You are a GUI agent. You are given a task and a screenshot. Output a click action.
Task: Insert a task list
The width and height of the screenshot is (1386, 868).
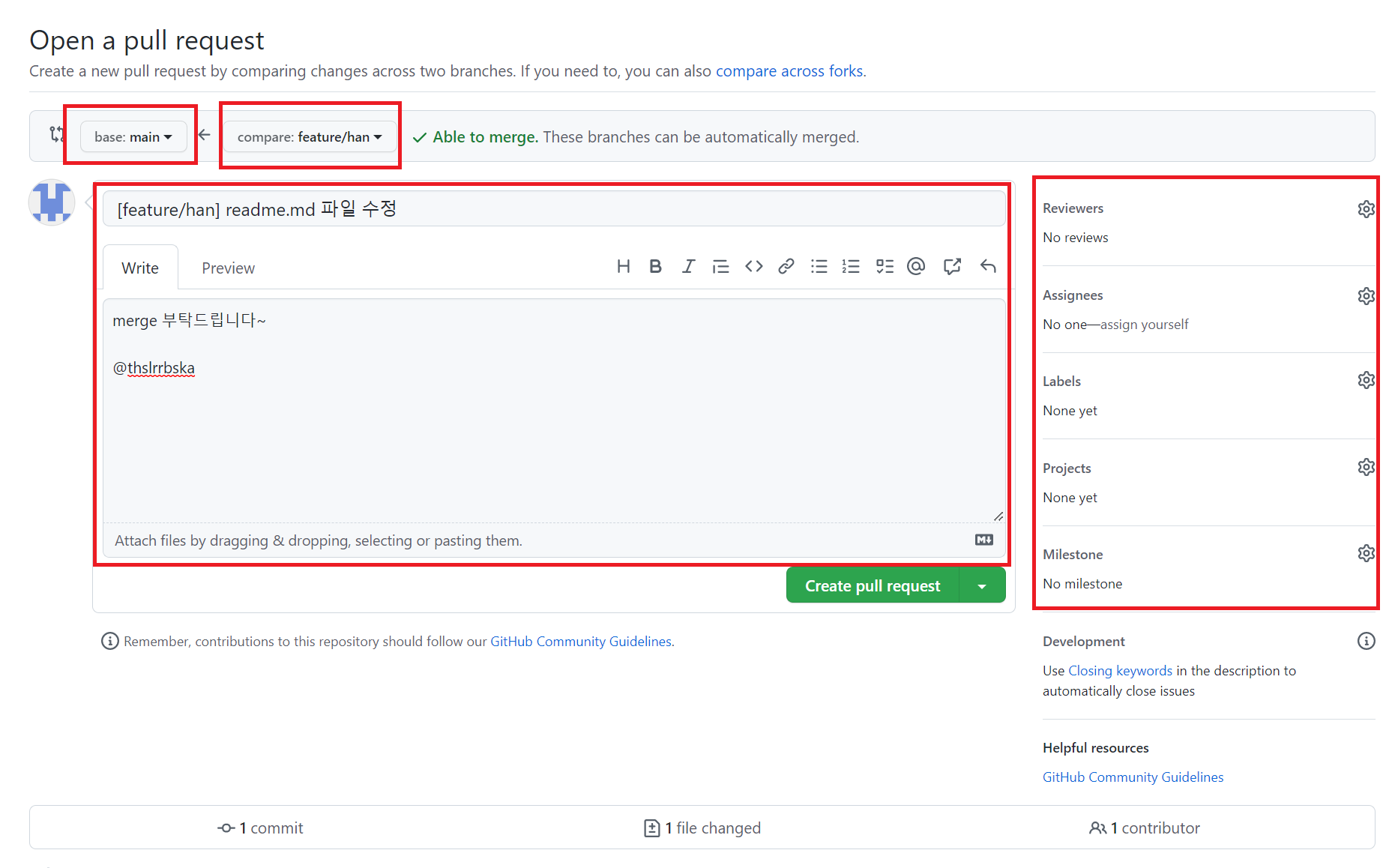(885, 266)
